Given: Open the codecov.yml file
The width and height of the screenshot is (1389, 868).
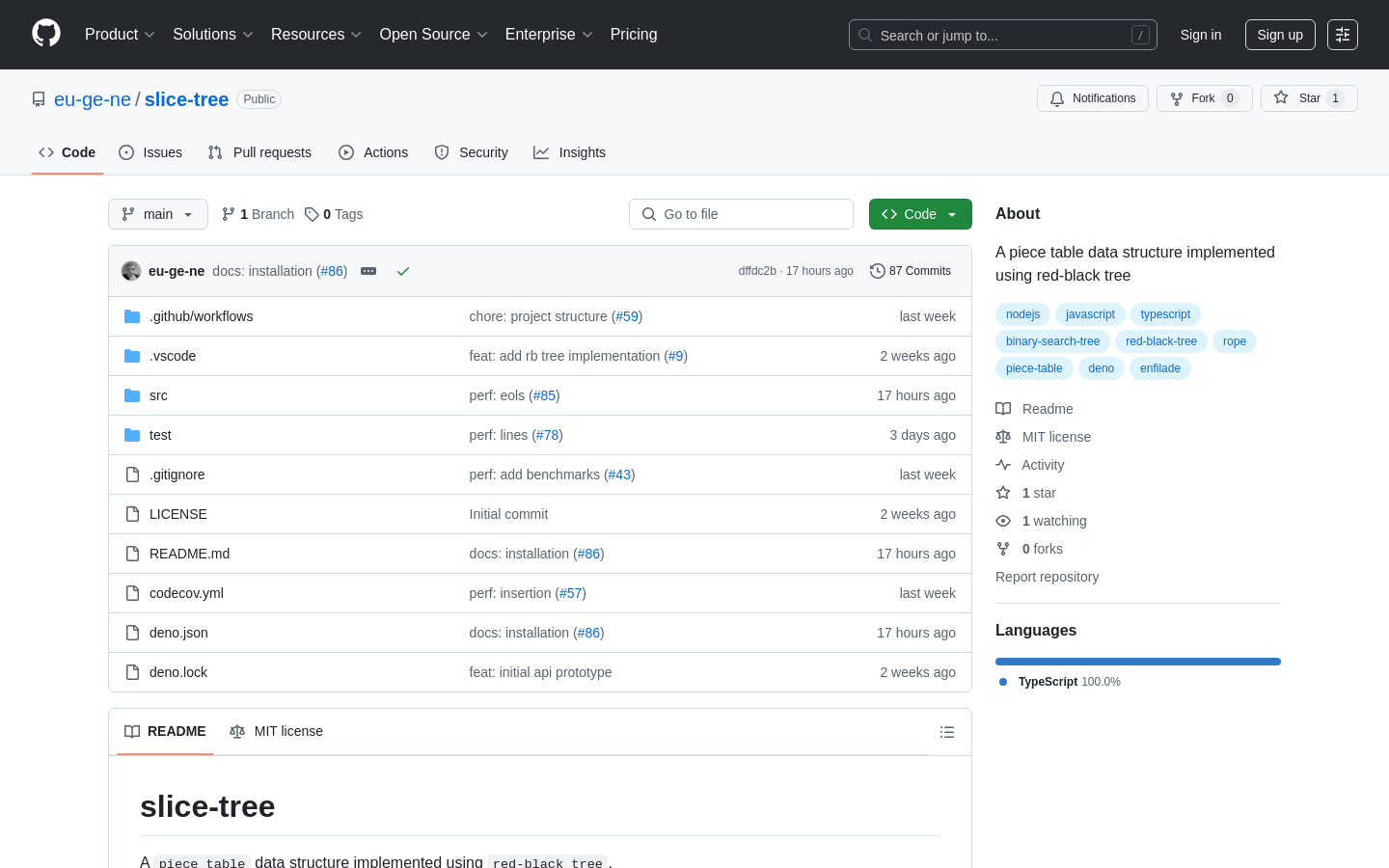Looking at the screenshot, I should click(x=186, y=593).
